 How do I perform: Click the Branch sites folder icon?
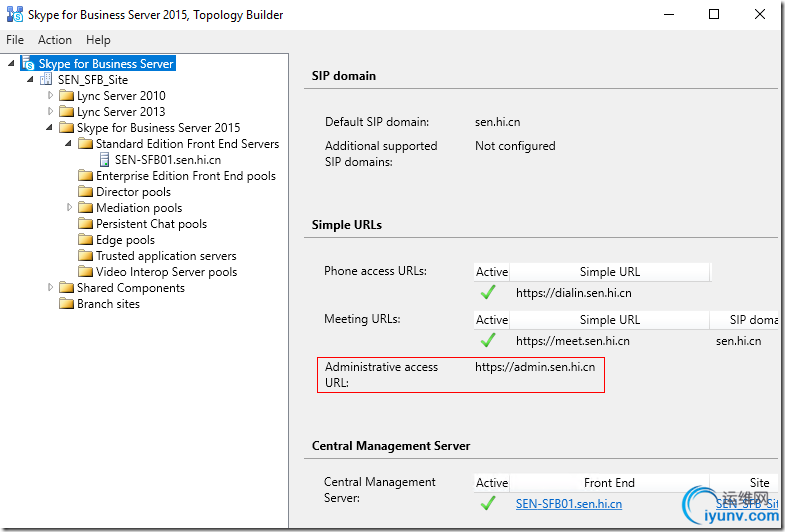click(66, 304)
